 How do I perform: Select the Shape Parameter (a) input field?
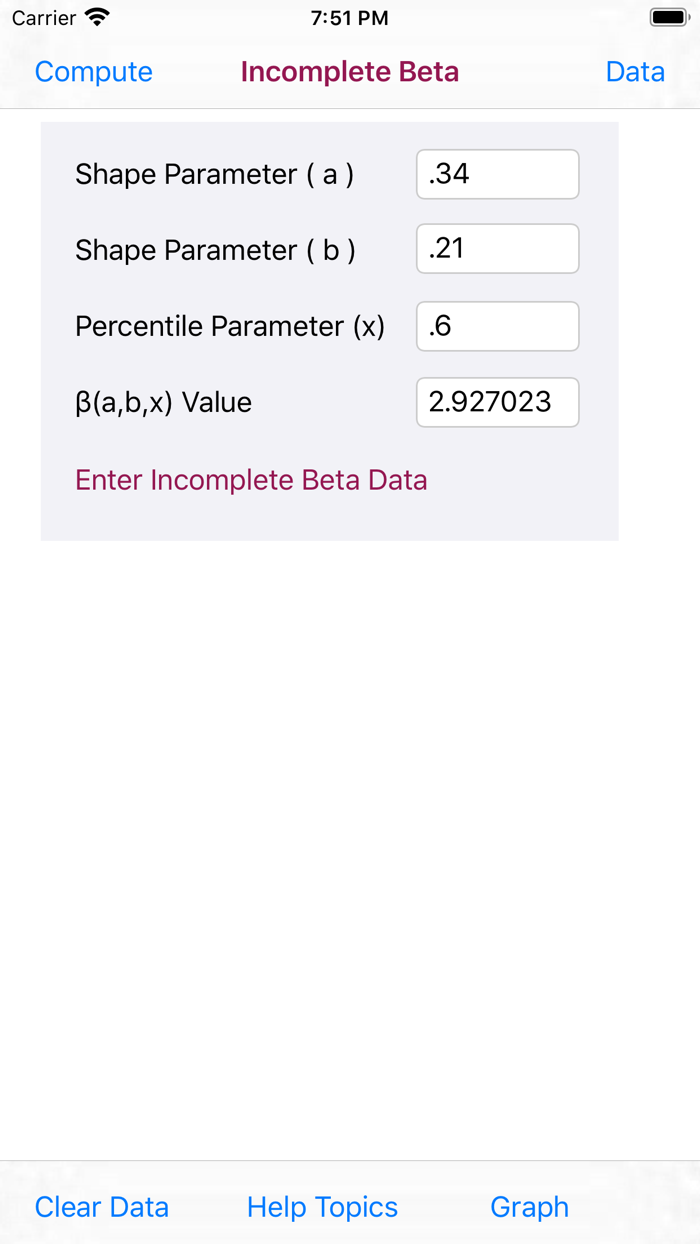click(497, 174)
